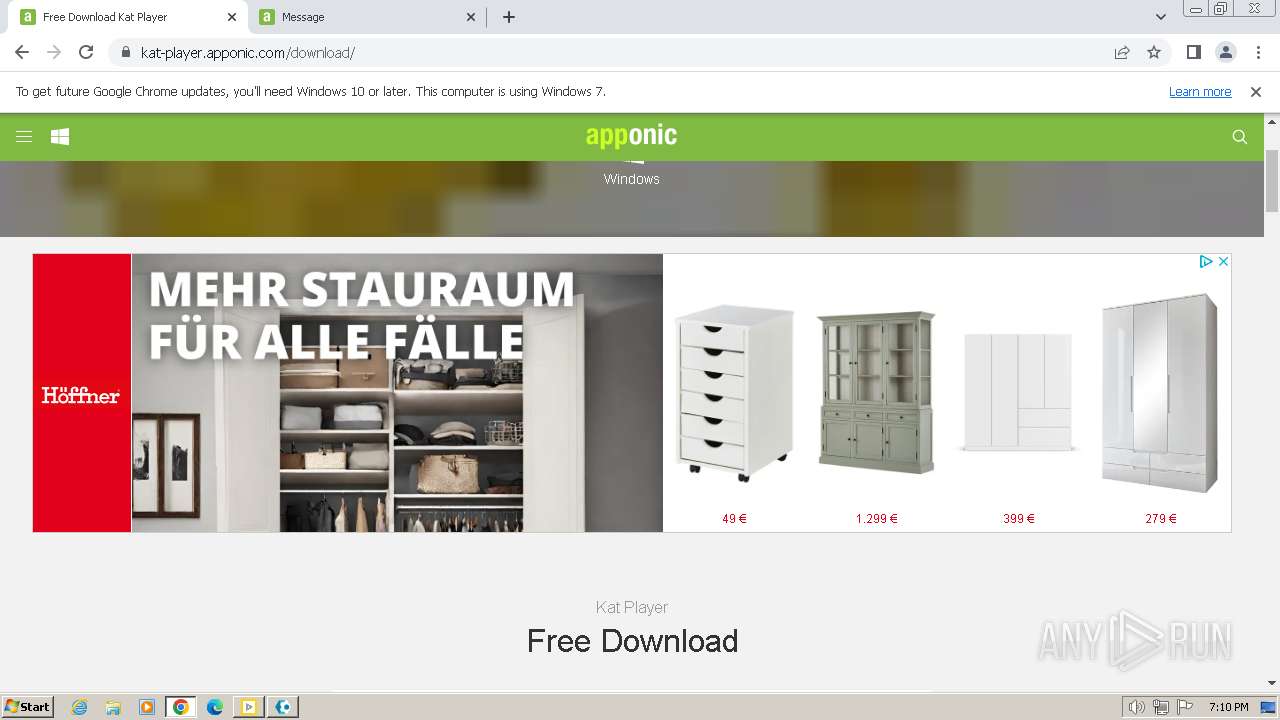Screen dimensions: 1280x720
Task: Click the scrollbar down arrow
Action: coord(1272,683)
